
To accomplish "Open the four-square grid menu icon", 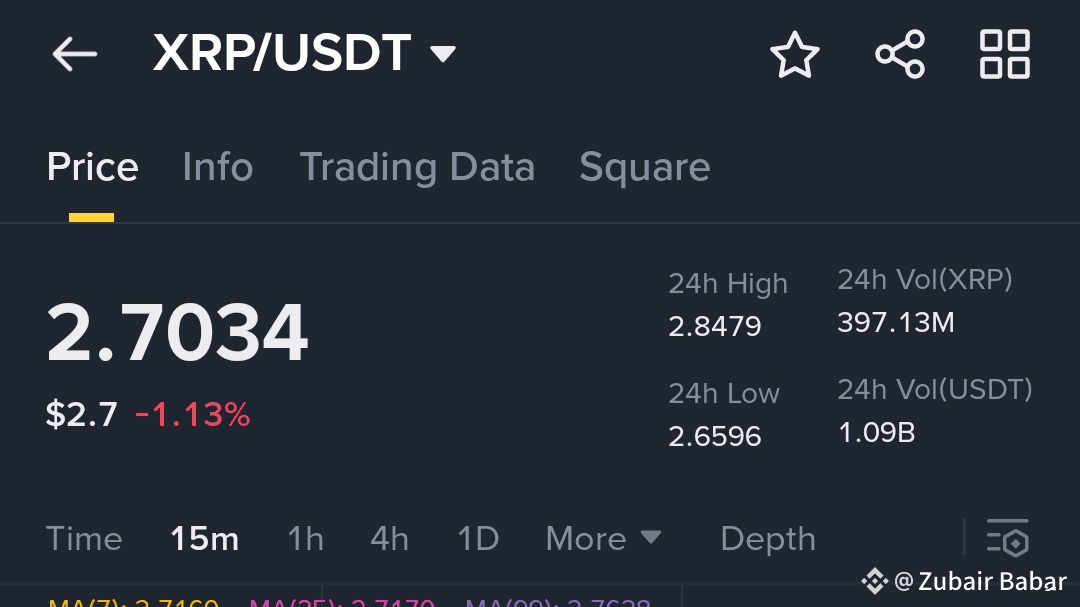I will (1005, 54).
